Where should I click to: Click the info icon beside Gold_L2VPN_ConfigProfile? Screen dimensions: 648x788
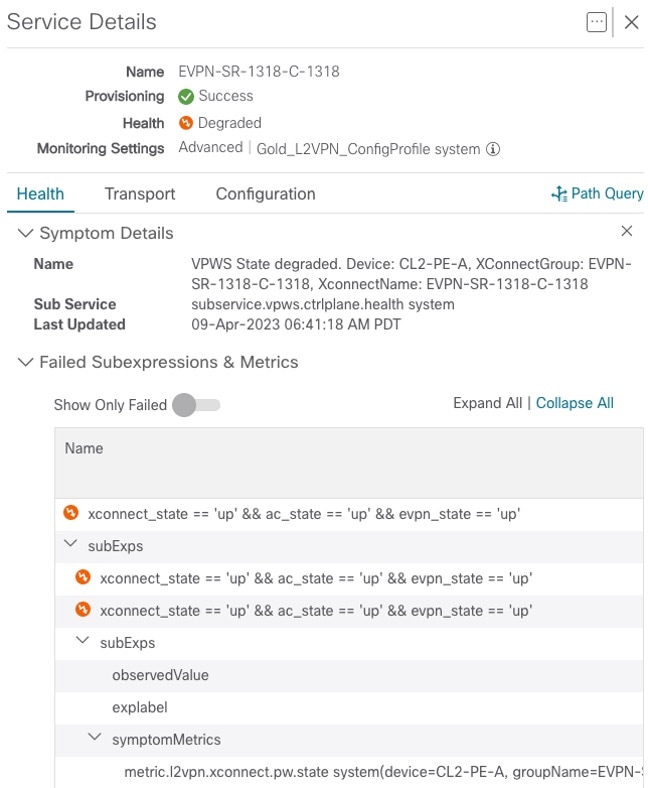(x=493, y=149)
